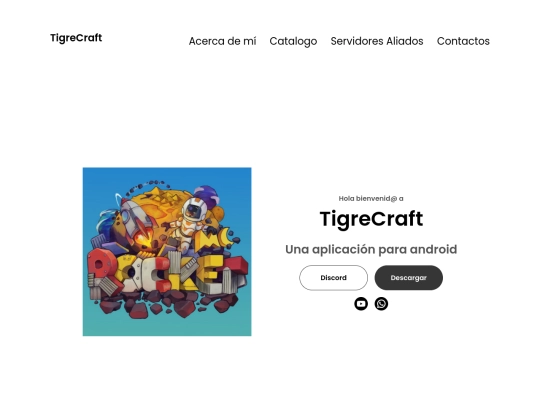Click the Rocket MC artwork image
Viewport: 540px width, 405px height.
tap(167, 252)
